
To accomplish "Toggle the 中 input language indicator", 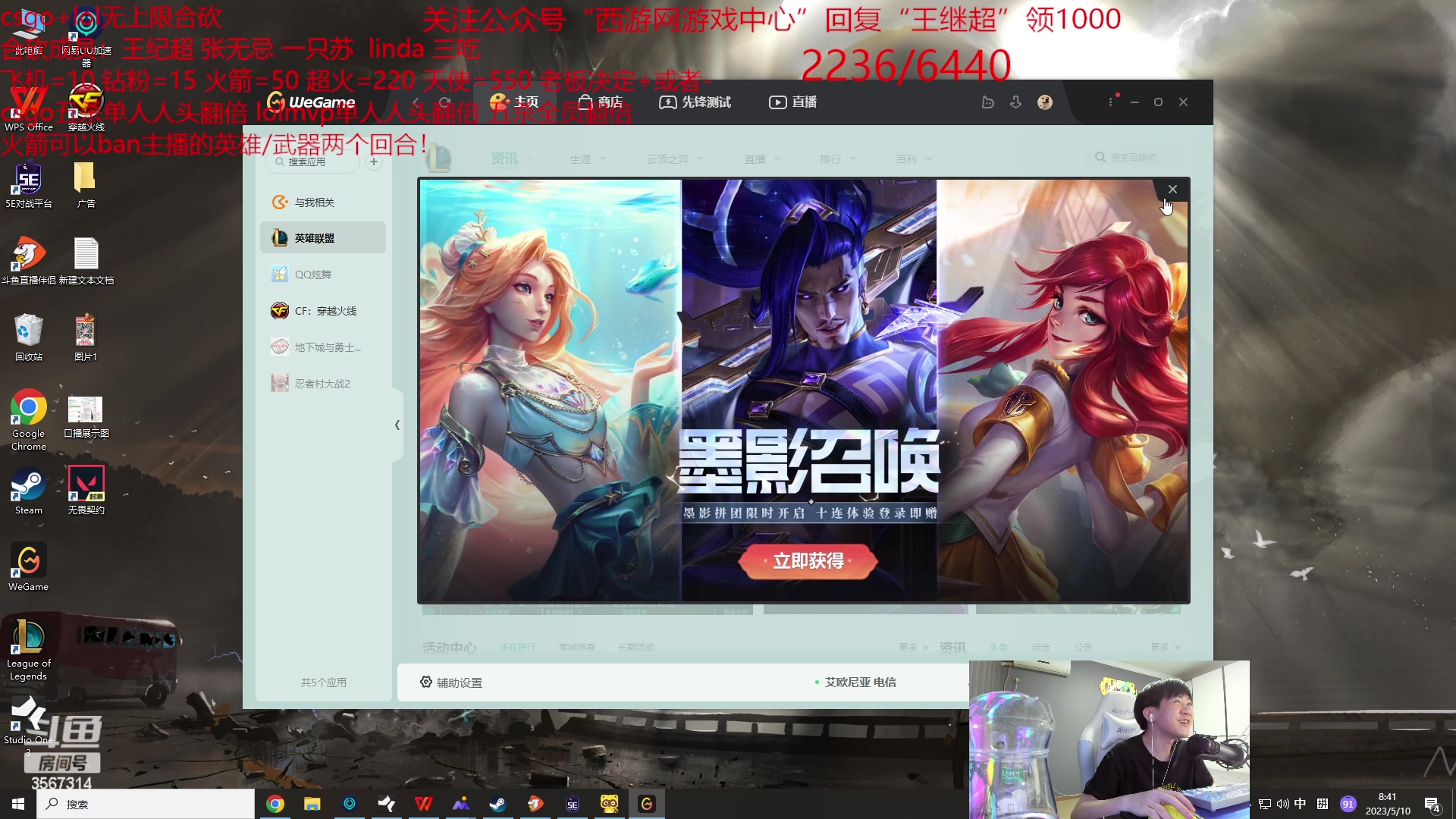I will coord(1301,804).
